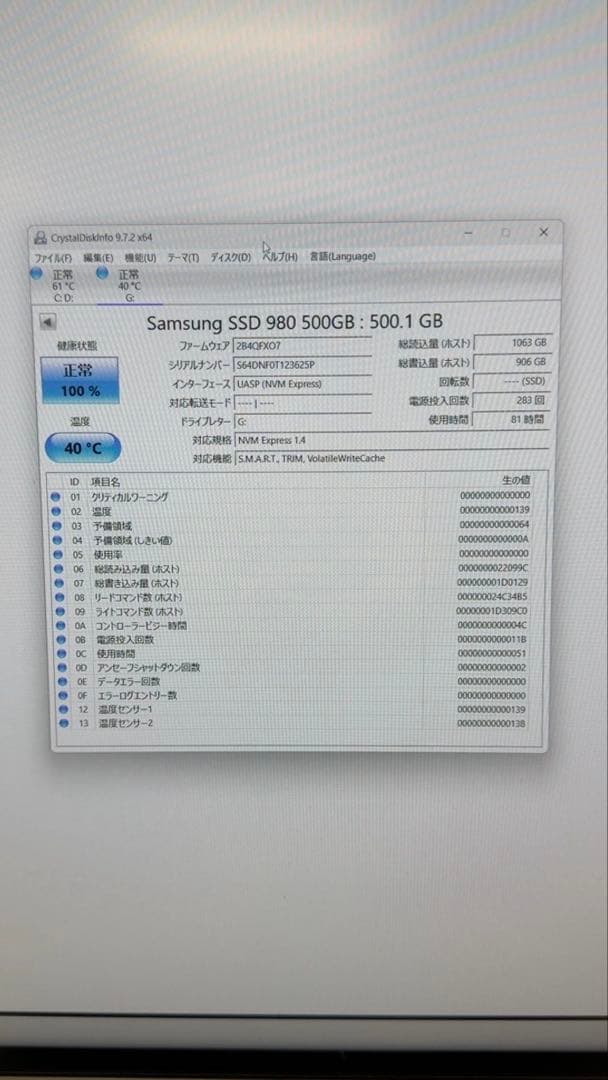Click the status dot for ID 03 予備領域
This screenshot has height=1080, width=608.
(x=56, y=526)
